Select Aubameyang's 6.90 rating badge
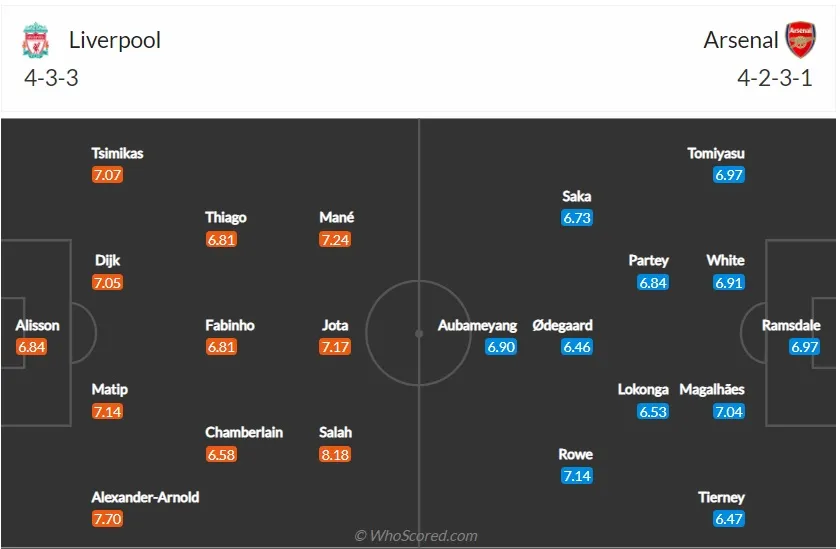 coord(501,347)
